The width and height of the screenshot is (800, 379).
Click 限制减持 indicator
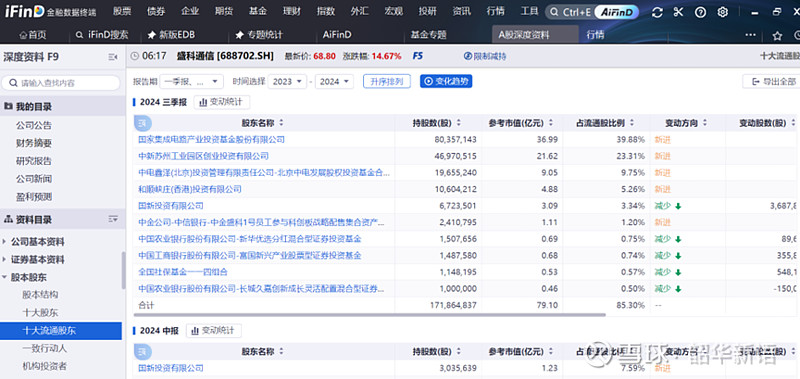click(x=485, y=56)
